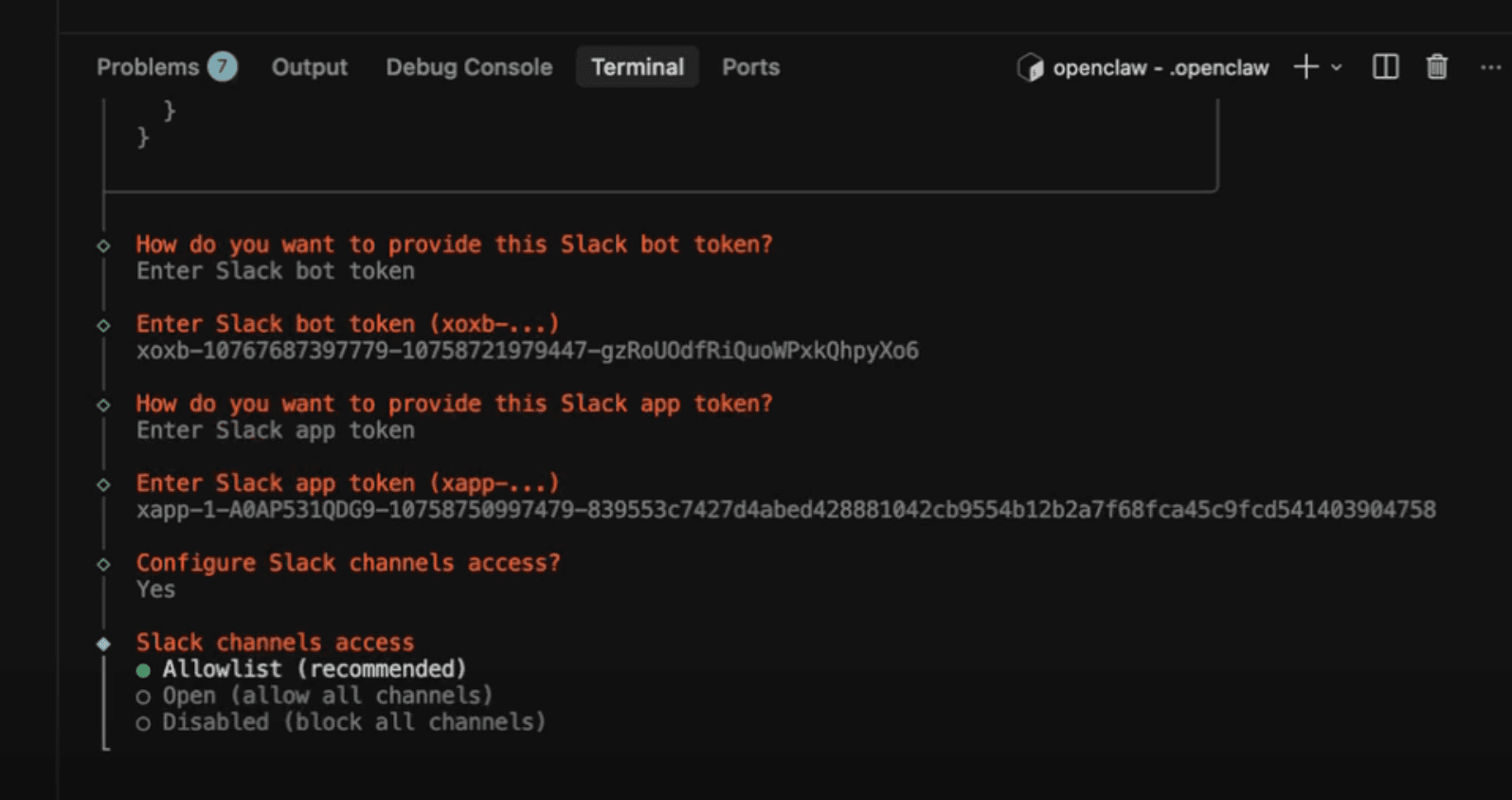The height and width of the screenshot is (800, 1512).
Task: Click the Problems count badge 7
Action: pos(223,66)
